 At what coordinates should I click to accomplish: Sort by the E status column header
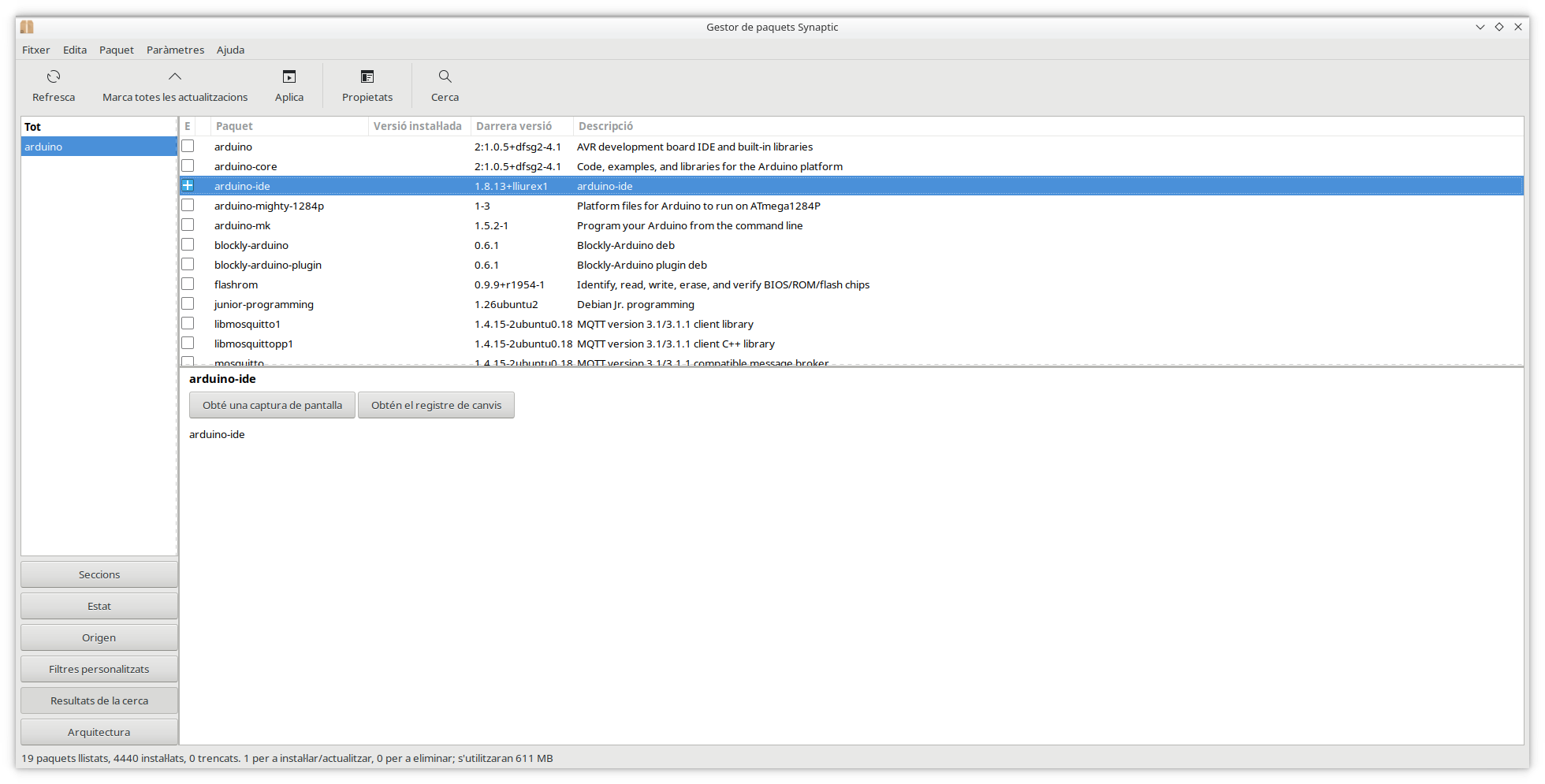coord(188,126)
